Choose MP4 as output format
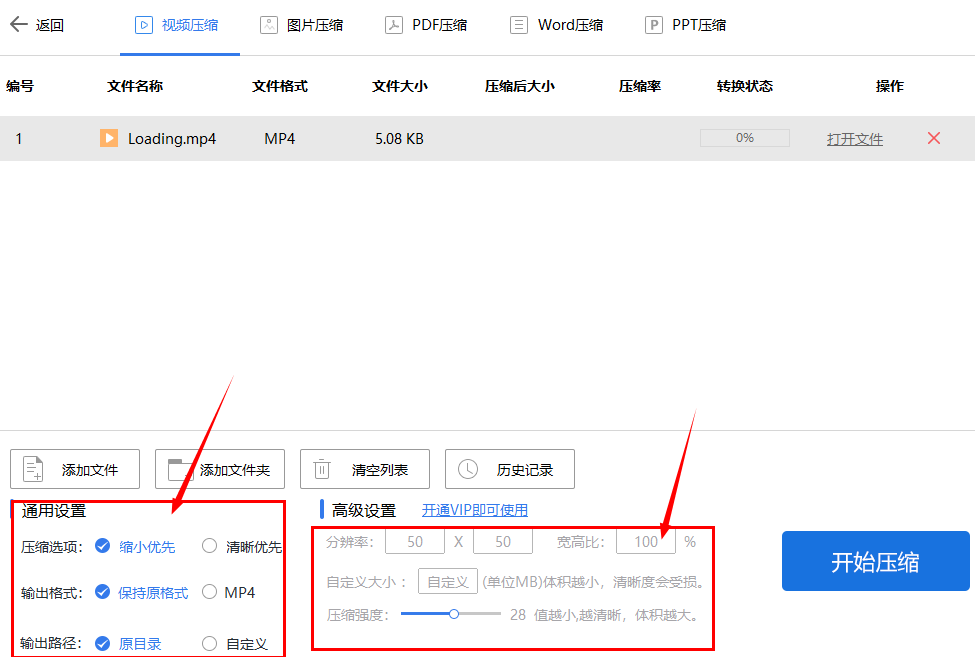Screen dimensions: 975x657 (210, 592)
